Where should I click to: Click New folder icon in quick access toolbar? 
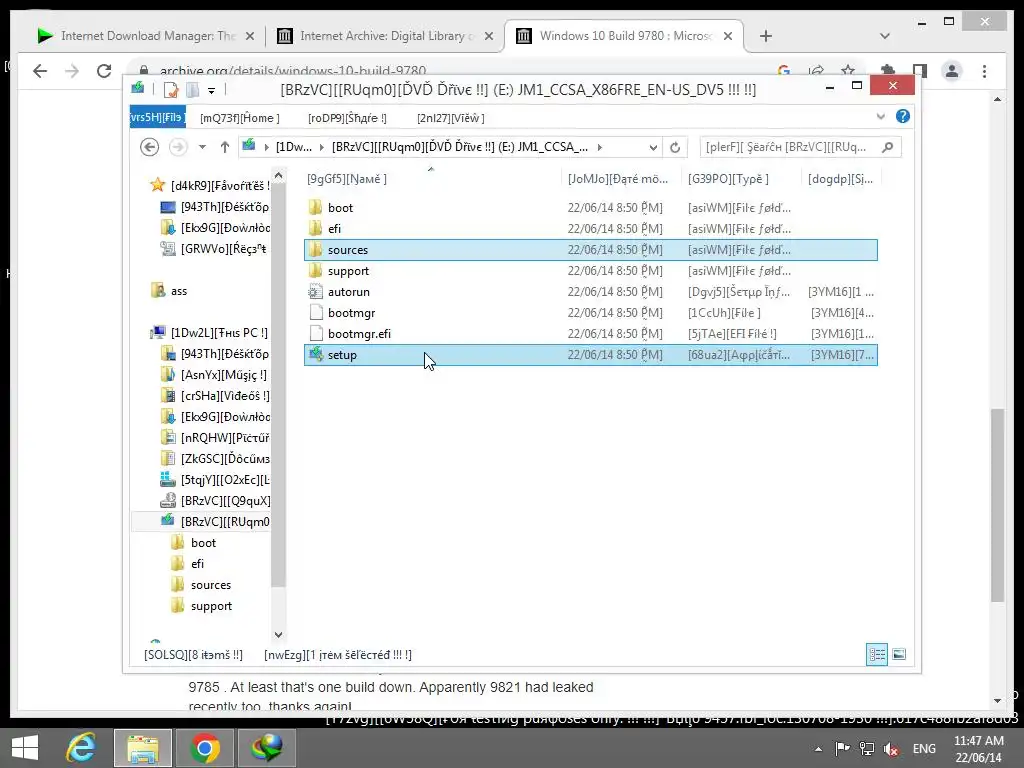[x=193, y=90]
